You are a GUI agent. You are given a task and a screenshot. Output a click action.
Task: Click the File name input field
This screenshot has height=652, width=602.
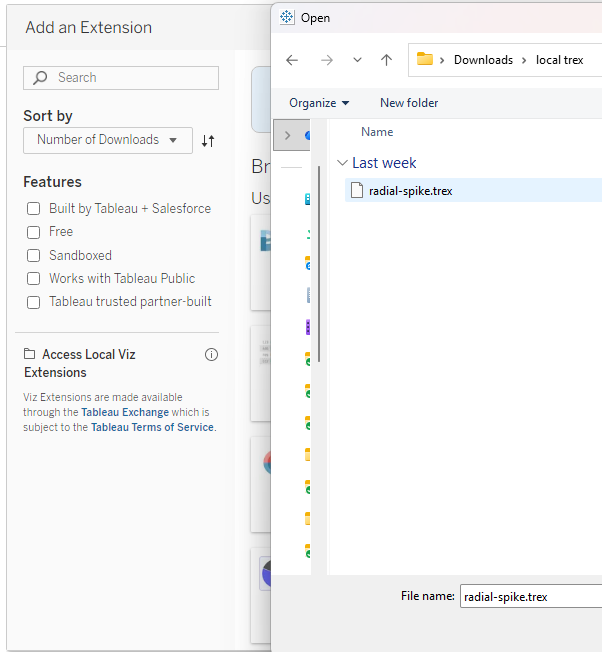click(x=531, y=596)
